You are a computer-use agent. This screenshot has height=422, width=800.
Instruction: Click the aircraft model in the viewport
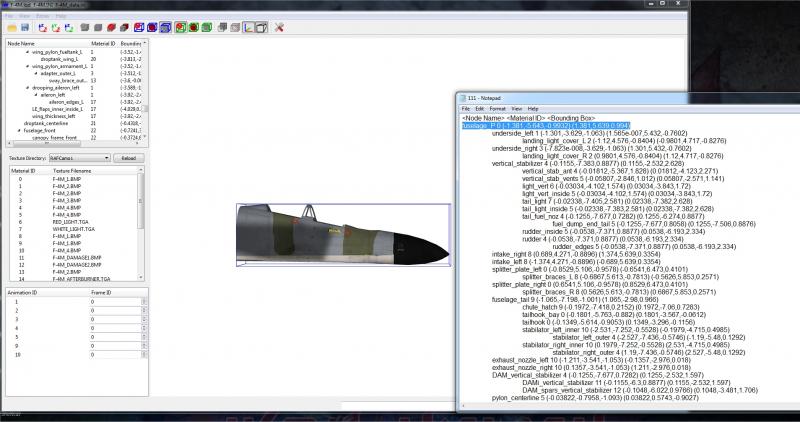pos(343,234)
